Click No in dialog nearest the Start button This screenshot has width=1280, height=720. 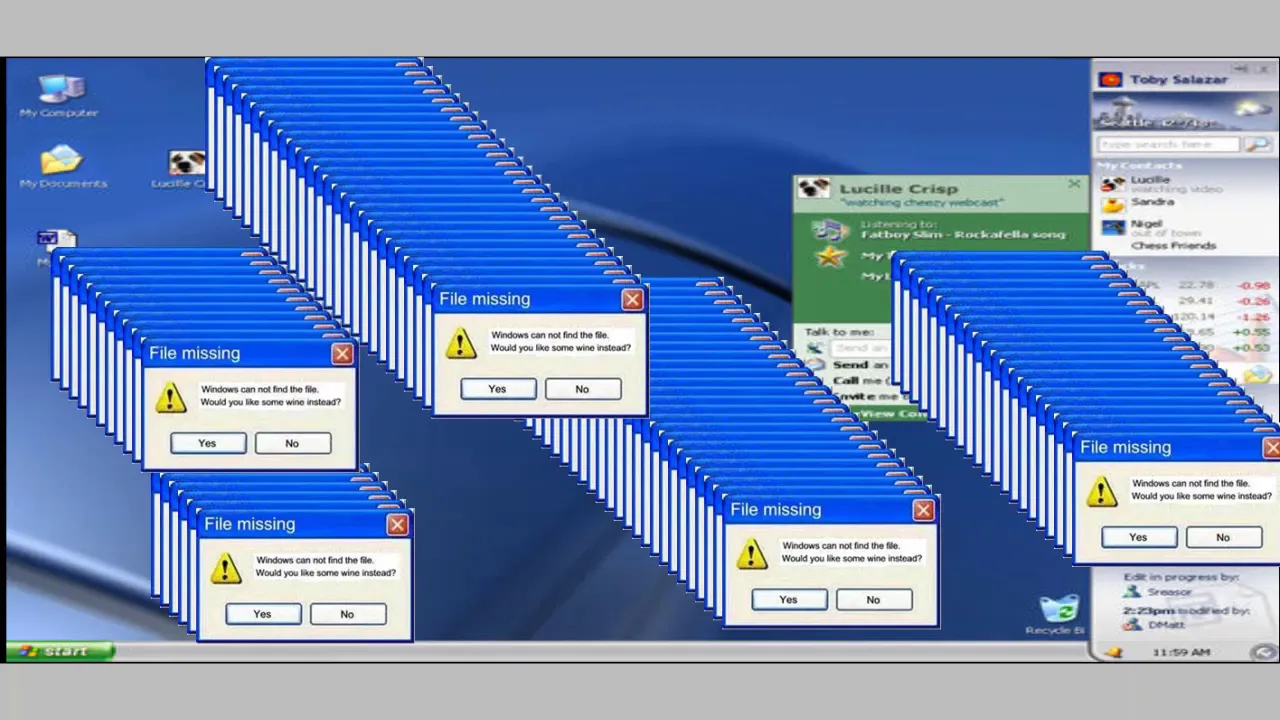tap(347, 614)
